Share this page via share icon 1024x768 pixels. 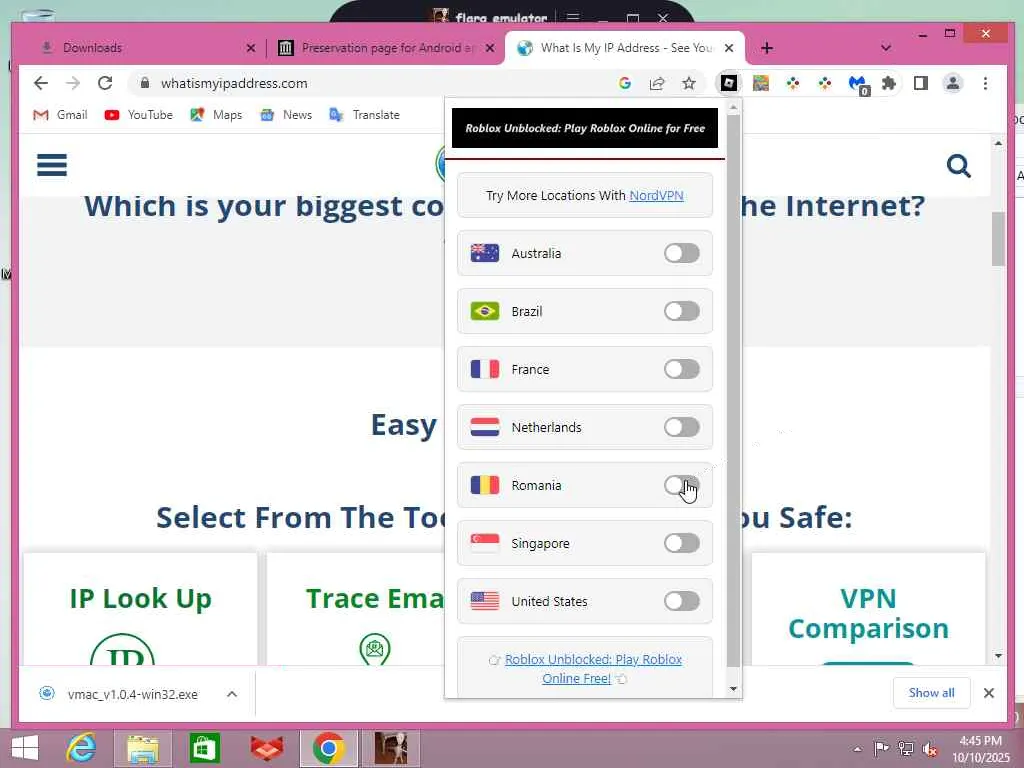coord(657,83)
